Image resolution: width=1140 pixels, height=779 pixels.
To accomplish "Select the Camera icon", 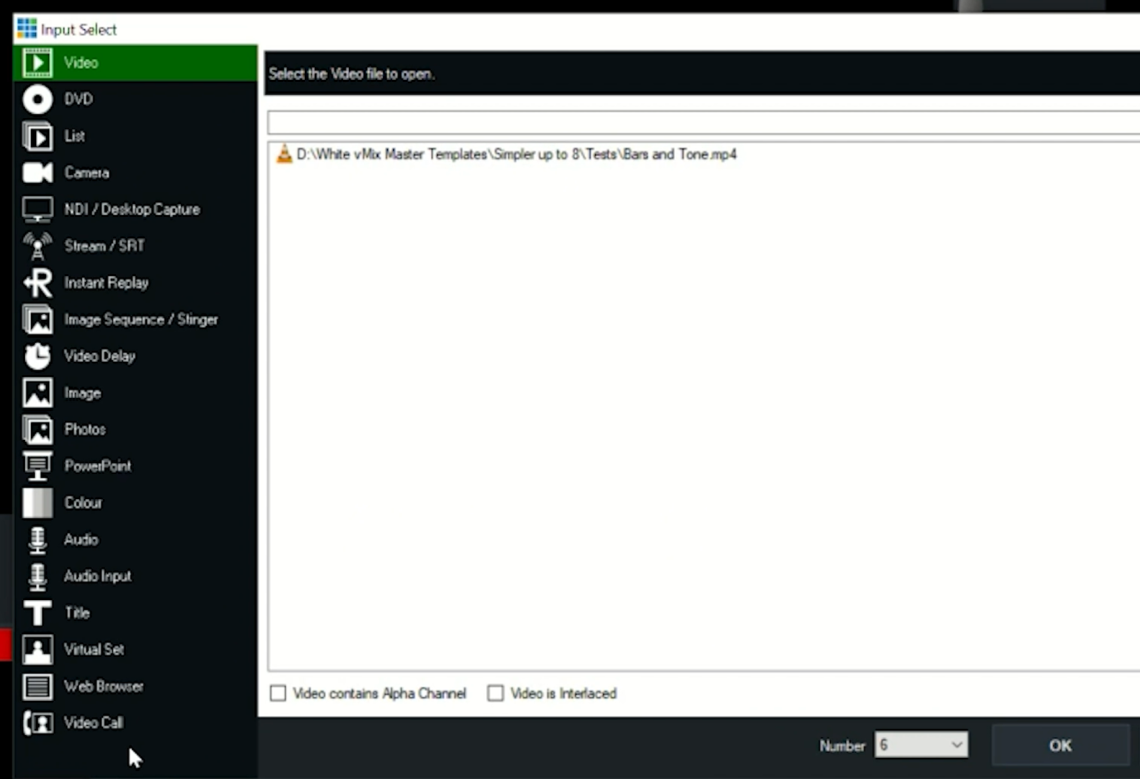I will pyautogui.click(x=37, y=173).
